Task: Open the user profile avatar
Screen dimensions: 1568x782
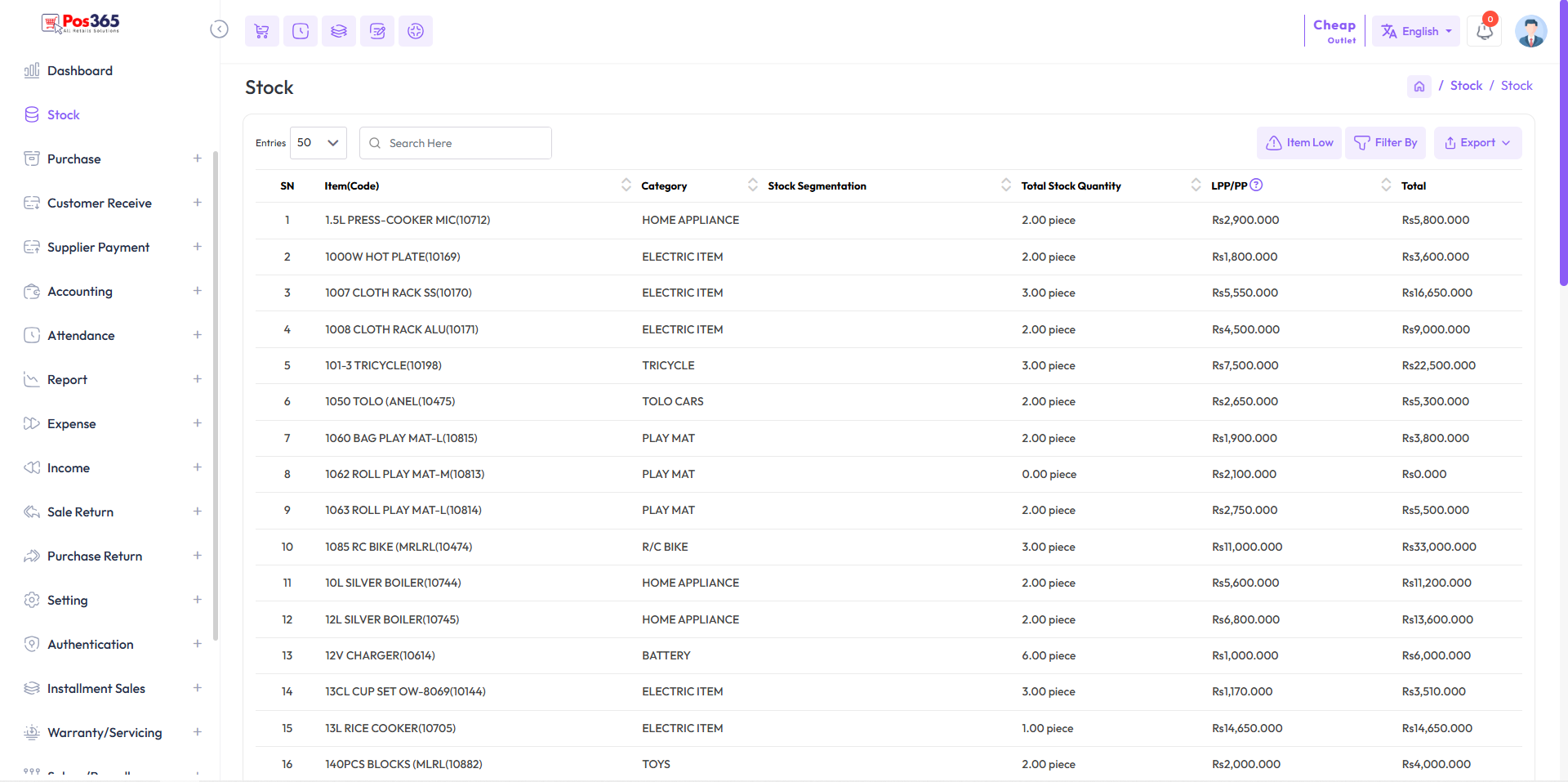Action: click(1530, 32)
